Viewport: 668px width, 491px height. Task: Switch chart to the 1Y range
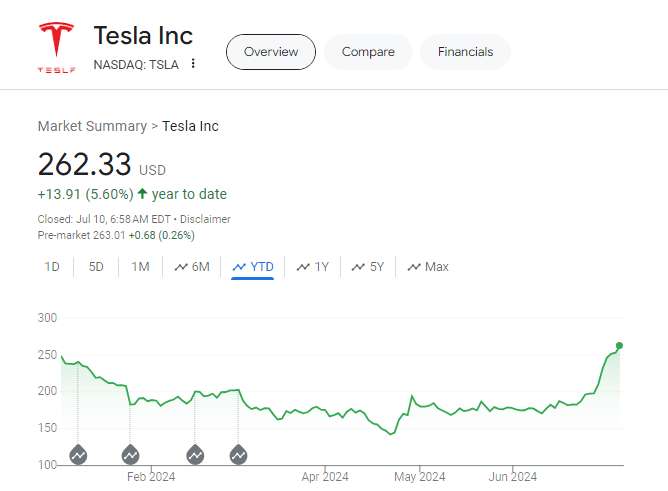point(312,267)
